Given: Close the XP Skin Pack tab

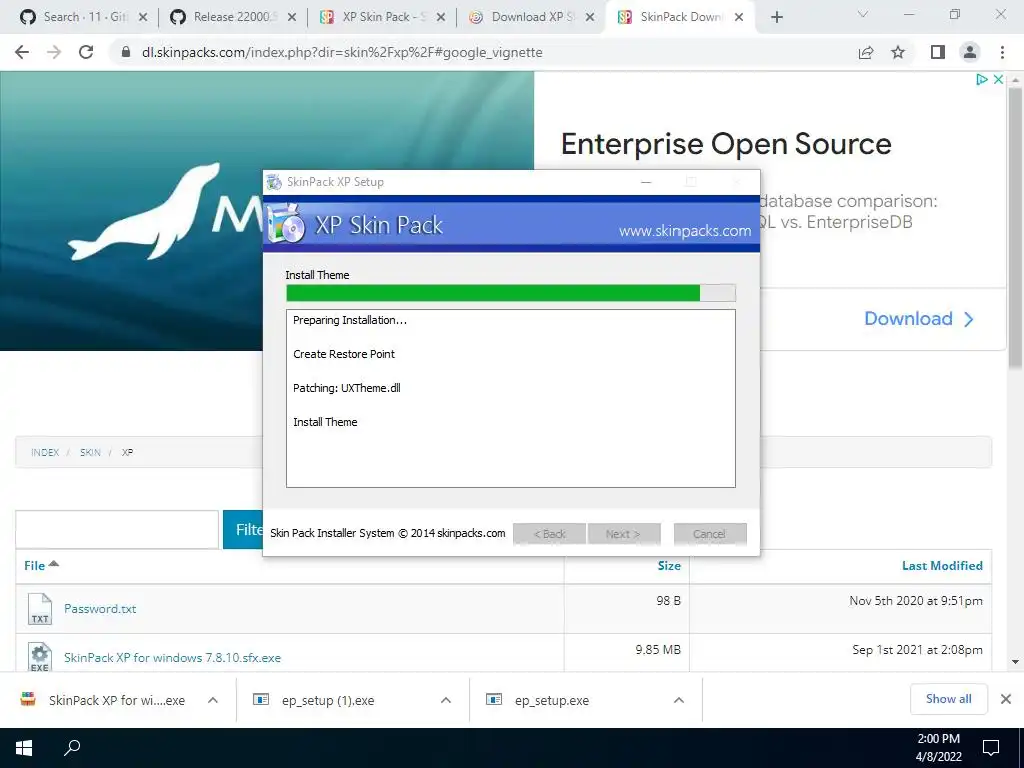Looking at the screenshot, I should (441, 17).
